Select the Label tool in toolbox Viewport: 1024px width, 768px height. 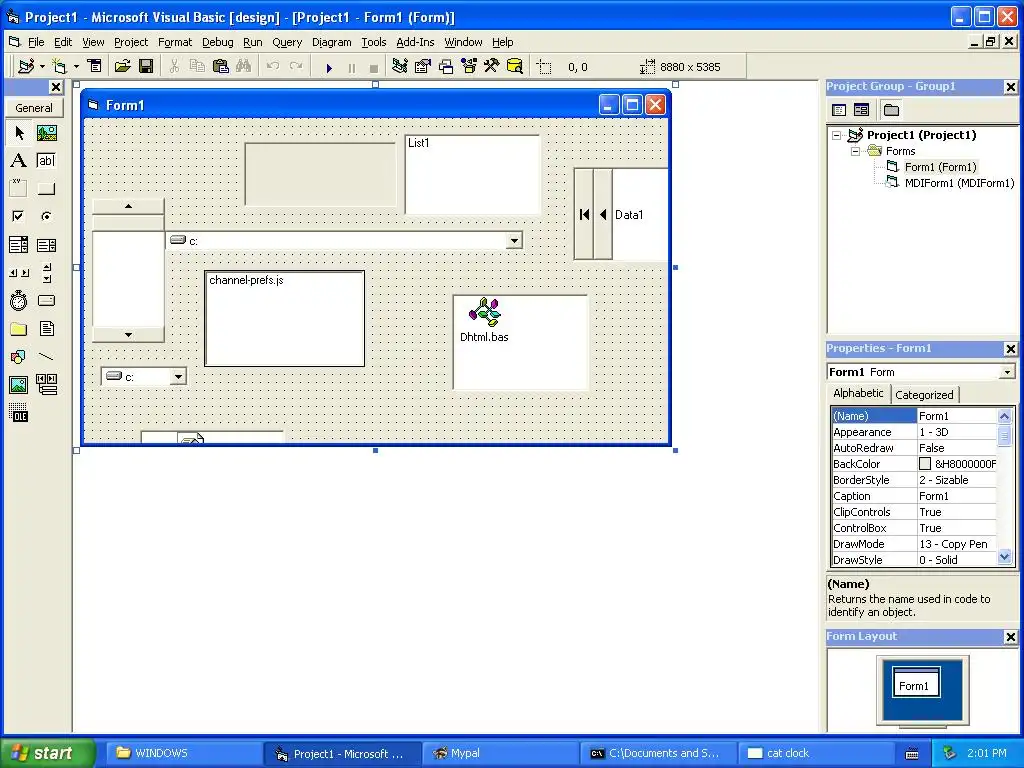tap(19, 161)
